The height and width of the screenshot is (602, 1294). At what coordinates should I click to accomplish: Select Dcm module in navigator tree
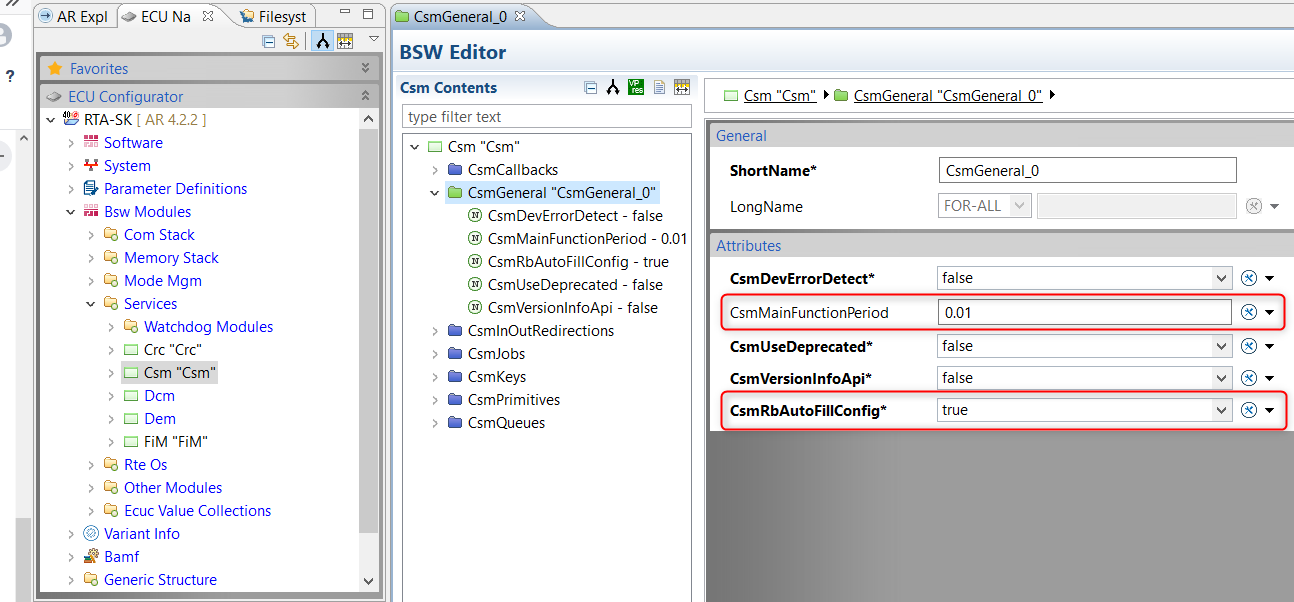coord(159,396)
